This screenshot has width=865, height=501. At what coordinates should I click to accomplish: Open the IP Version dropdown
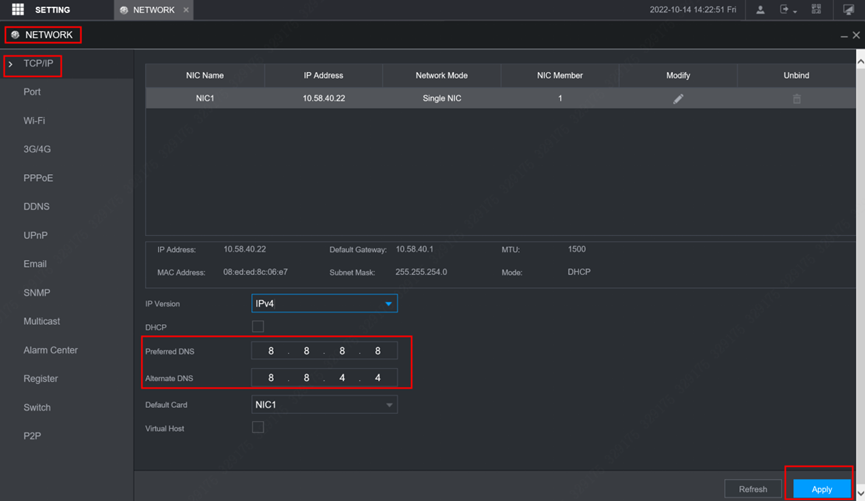[x=323, y=304]
